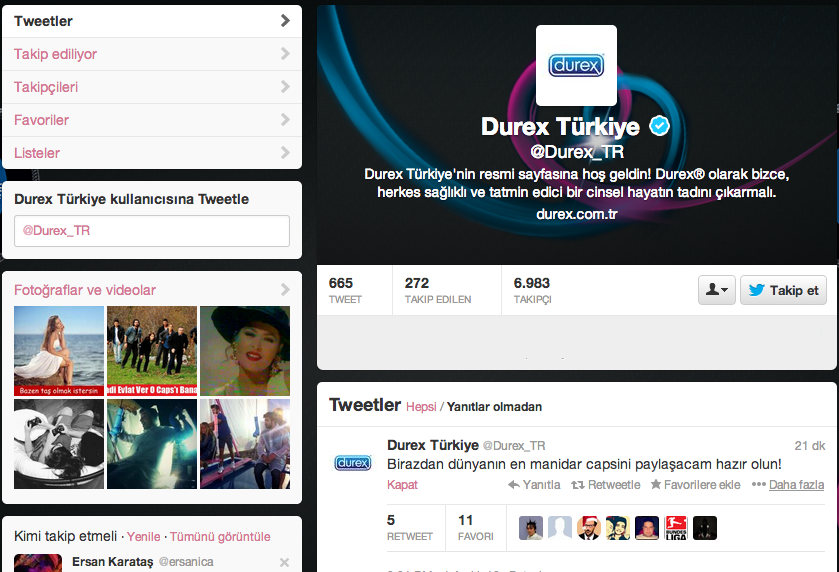View the 272 Takip edilen count
Screen dimensions: 839x572
[x=438, y=290]
